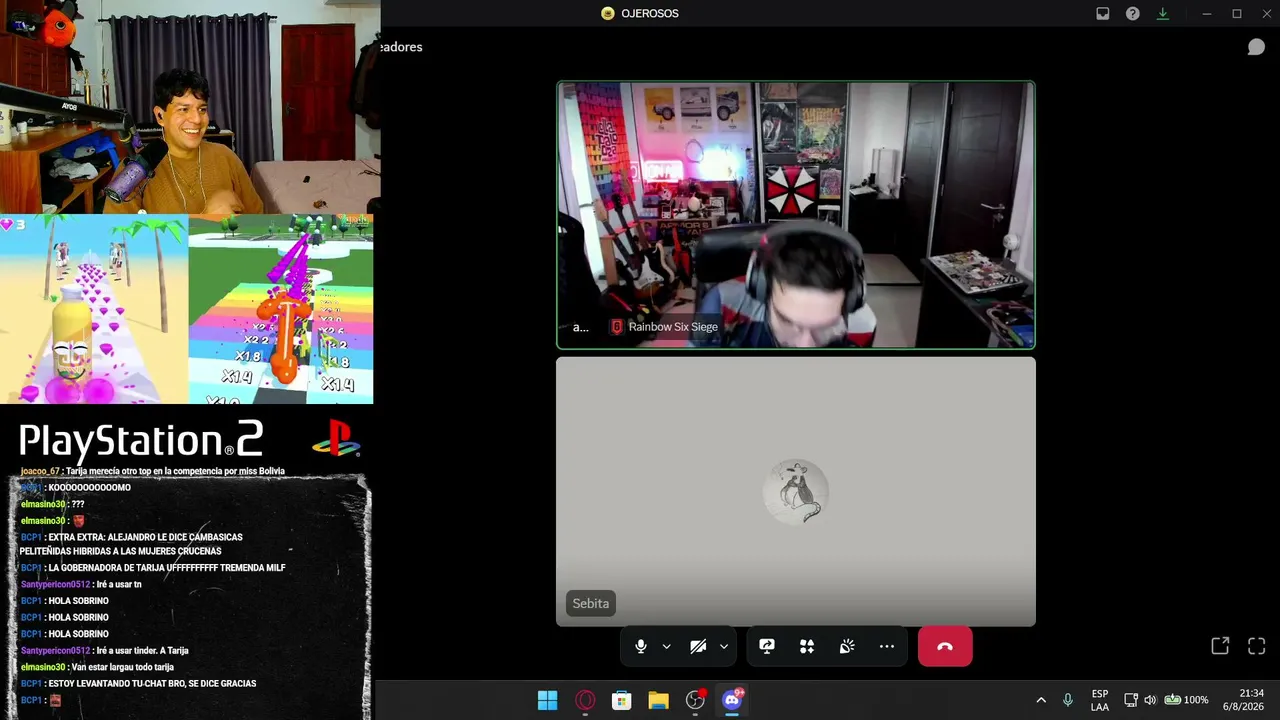Open the soundboard icon
The image size is (1280, 720).
tap(847, 646)
